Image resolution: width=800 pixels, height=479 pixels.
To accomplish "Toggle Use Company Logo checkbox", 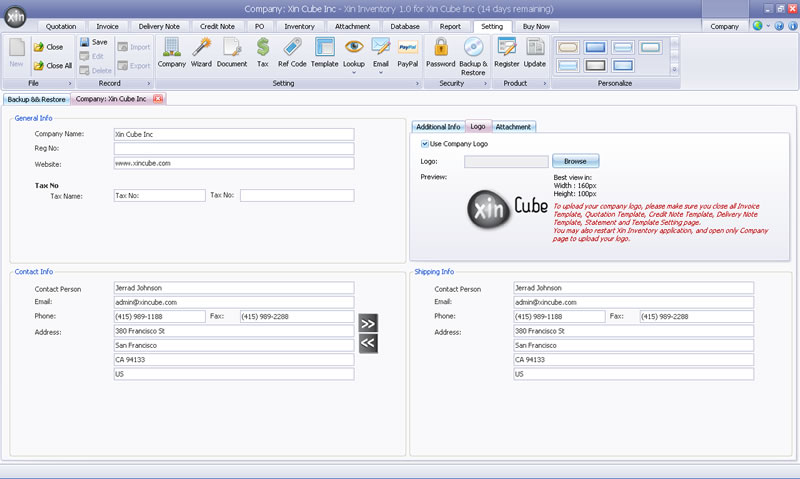I will pyautogui.click(x=424, y=144).
